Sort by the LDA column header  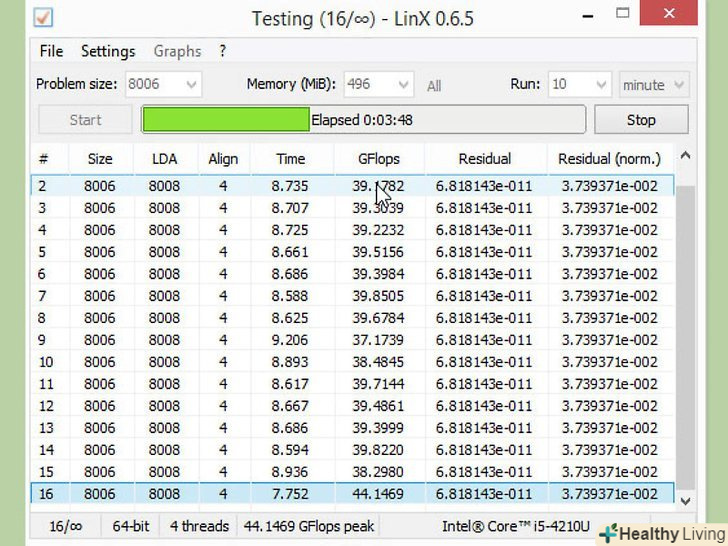pyautogui.click(x=165, y=159)
